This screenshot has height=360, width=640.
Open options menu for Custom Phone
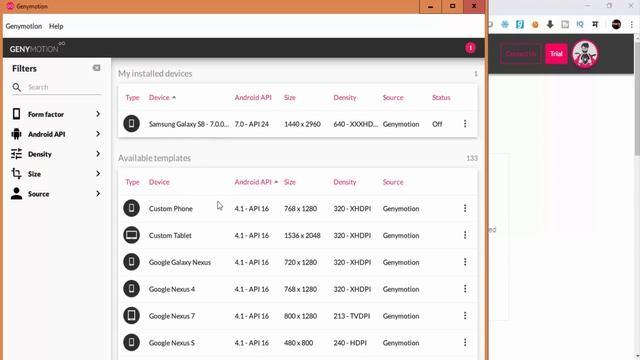tap(465, 208)
